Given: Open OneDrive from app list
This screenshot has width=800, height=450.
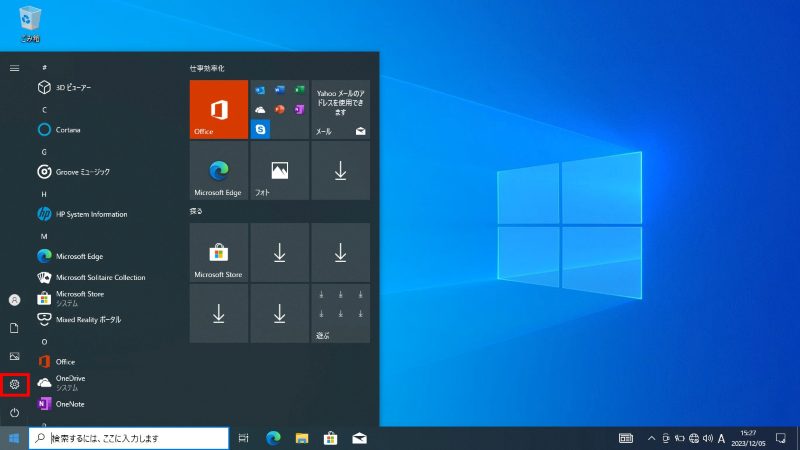Looking at the screenshot, I should (107, 383).
